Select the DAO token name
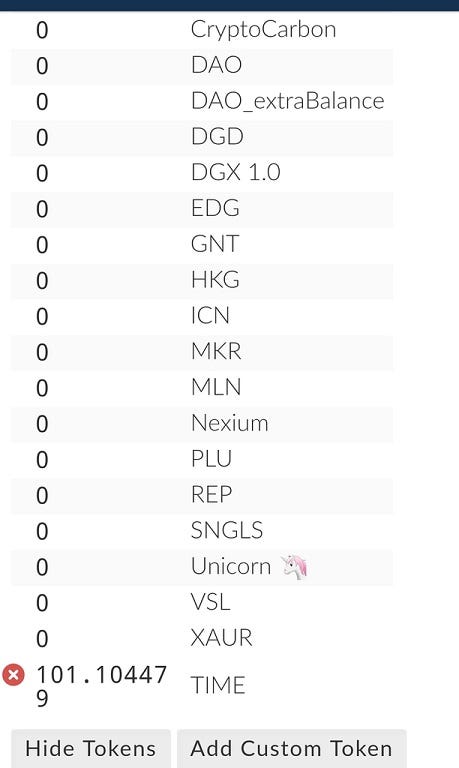The image size is (459, 768). [x=216, y=65]
